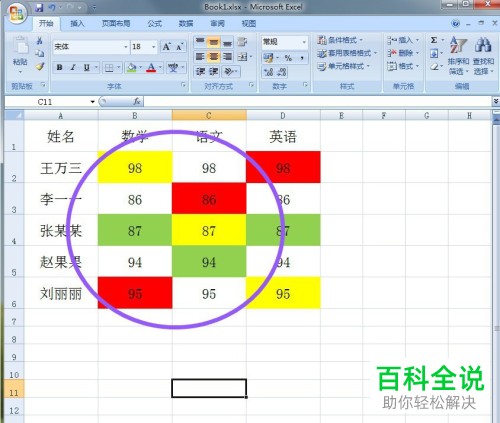Viewport: 500px width, 423px height.
Task: Switch to the 数据 (Data) tab
Action: [186, 23]
